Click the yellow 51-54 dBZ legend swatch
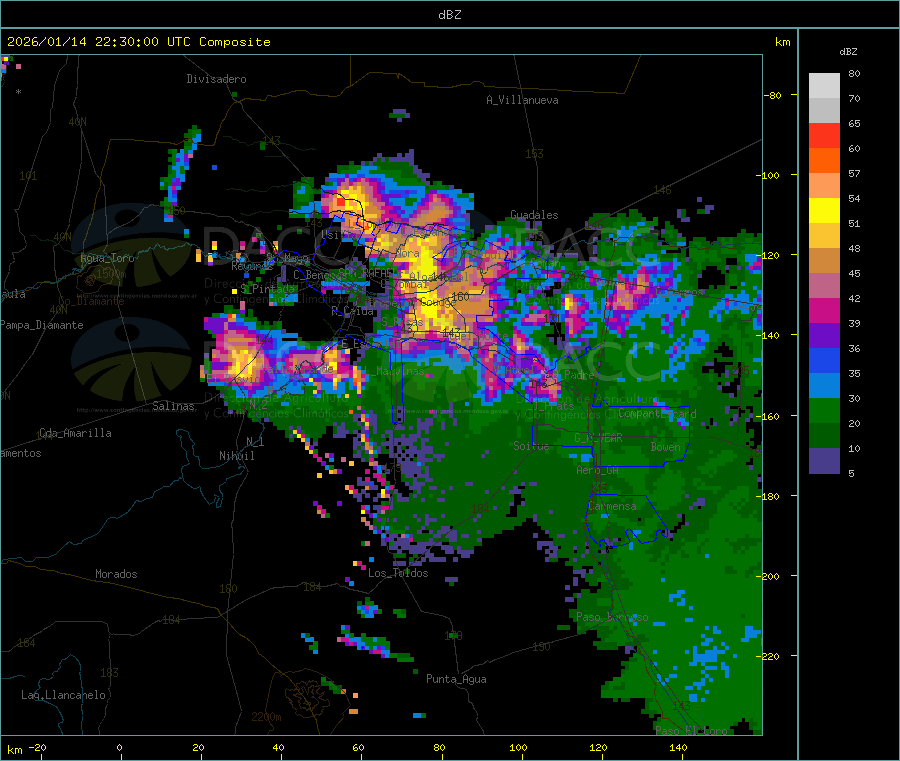 824,211
